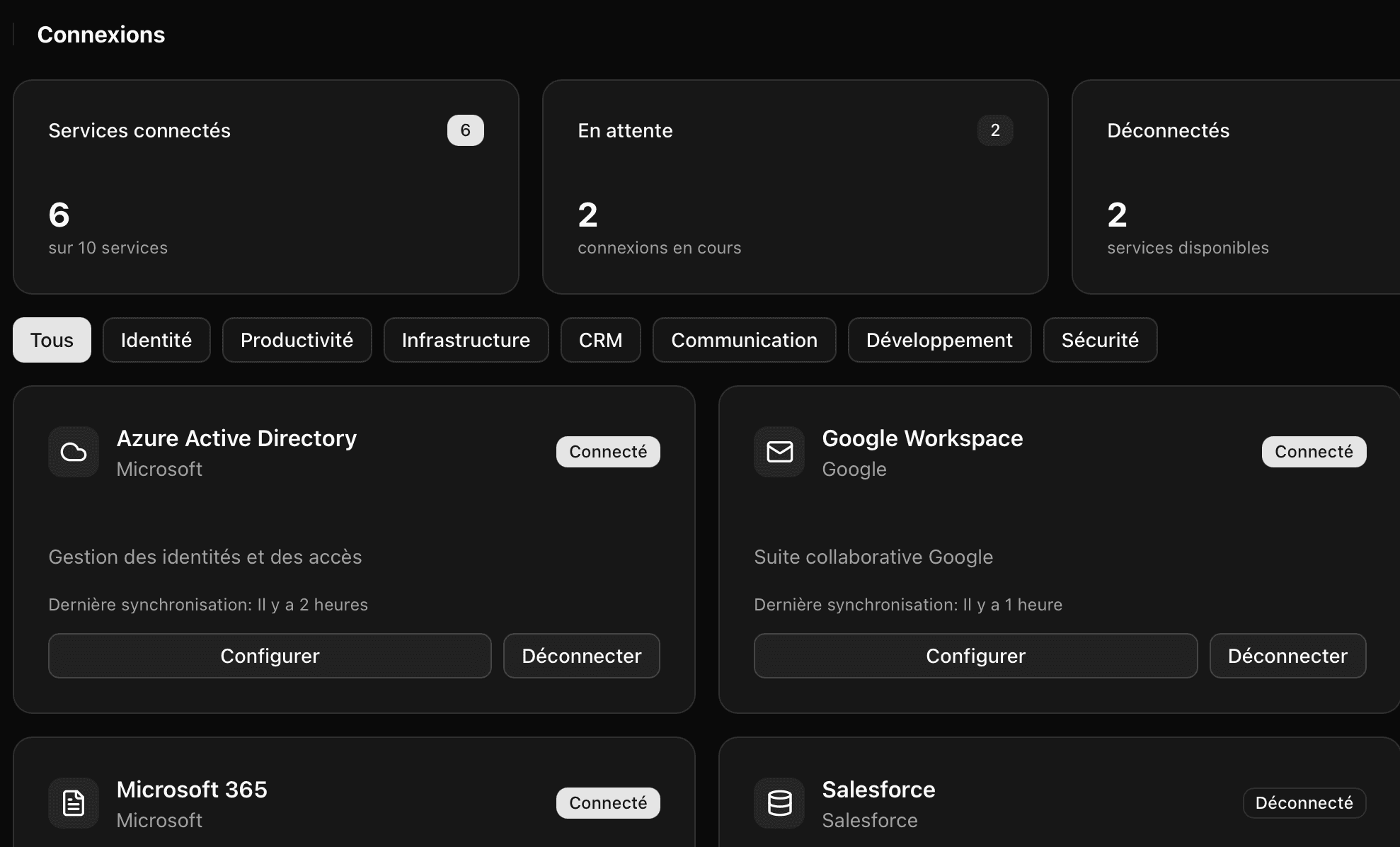
Task: Click the Déconnectés card heading
Action: click(1168, 130)
